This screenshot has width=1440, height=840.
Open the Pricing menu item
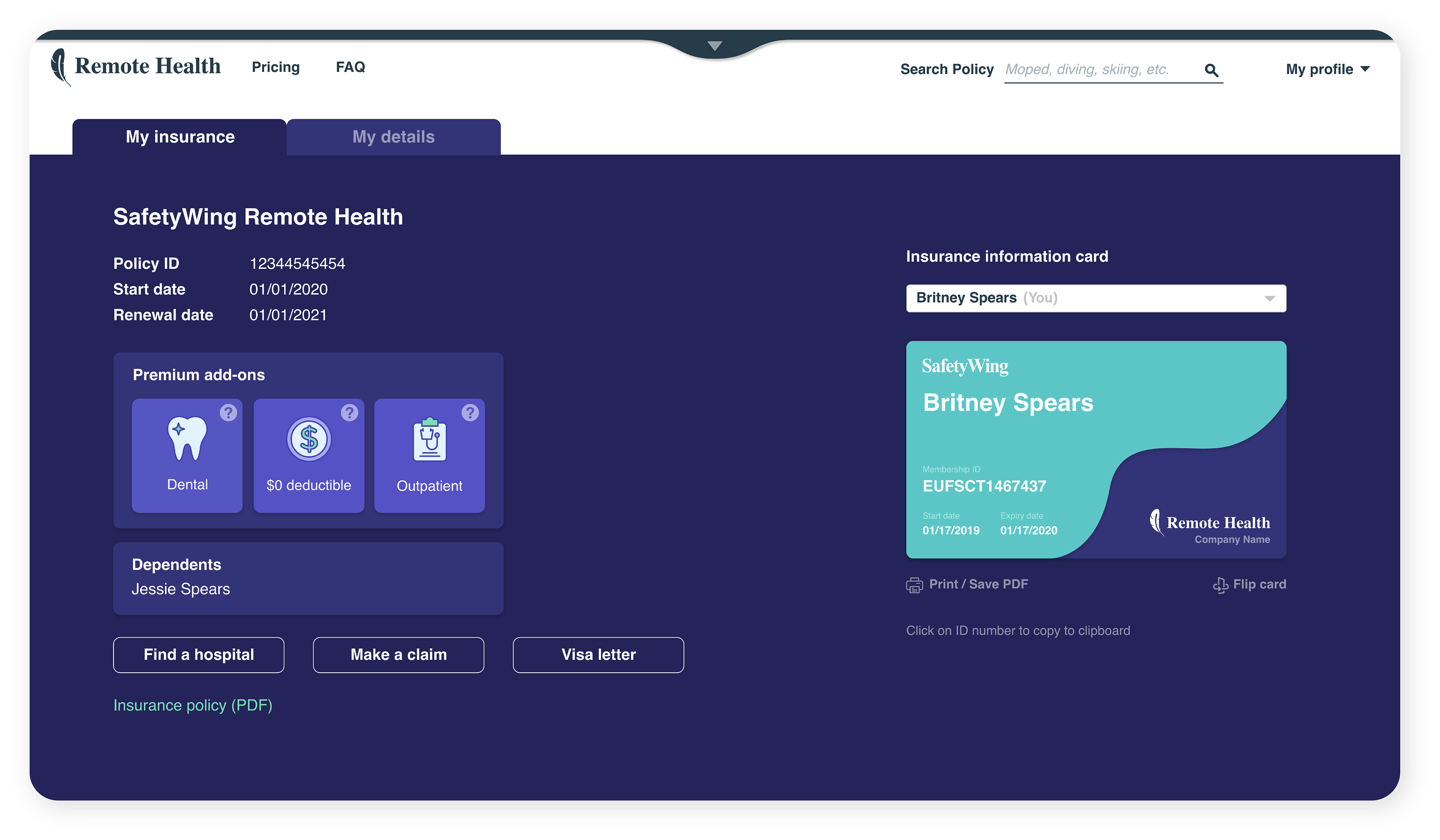tap(275, 67)
